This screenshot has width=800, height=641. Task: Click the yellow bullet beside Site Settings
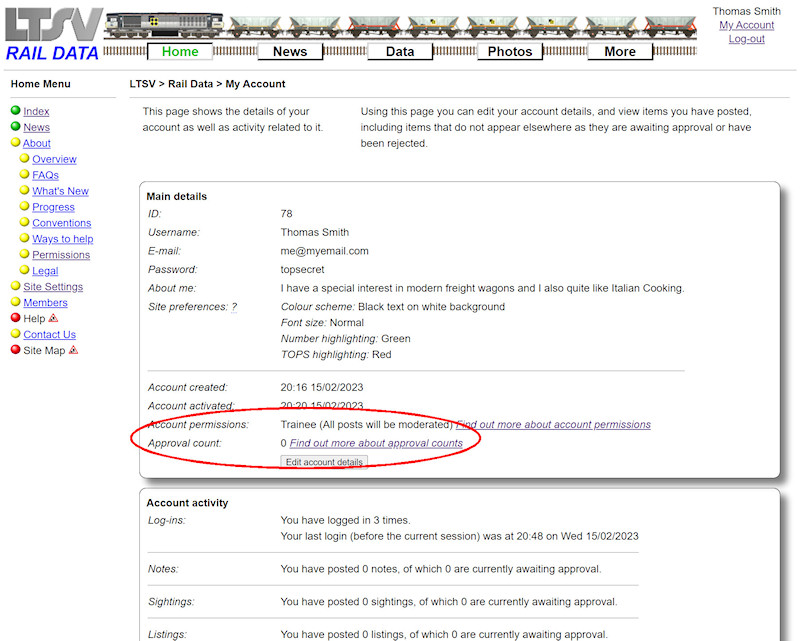point(16,287)
